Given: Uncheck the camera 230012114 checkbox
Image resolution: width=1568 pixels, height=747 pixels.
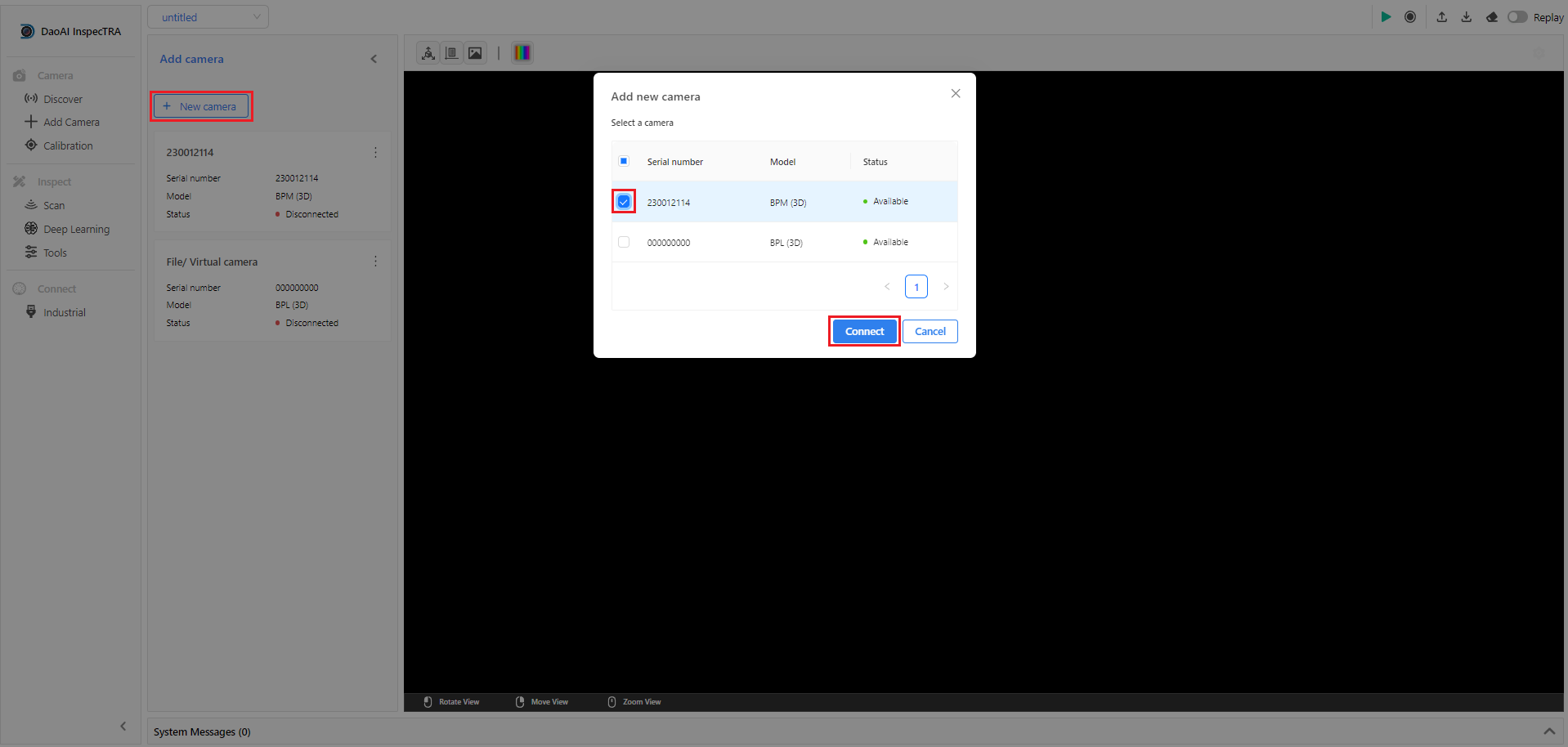Looking at the screenshot, I should (x=624, y=202).
